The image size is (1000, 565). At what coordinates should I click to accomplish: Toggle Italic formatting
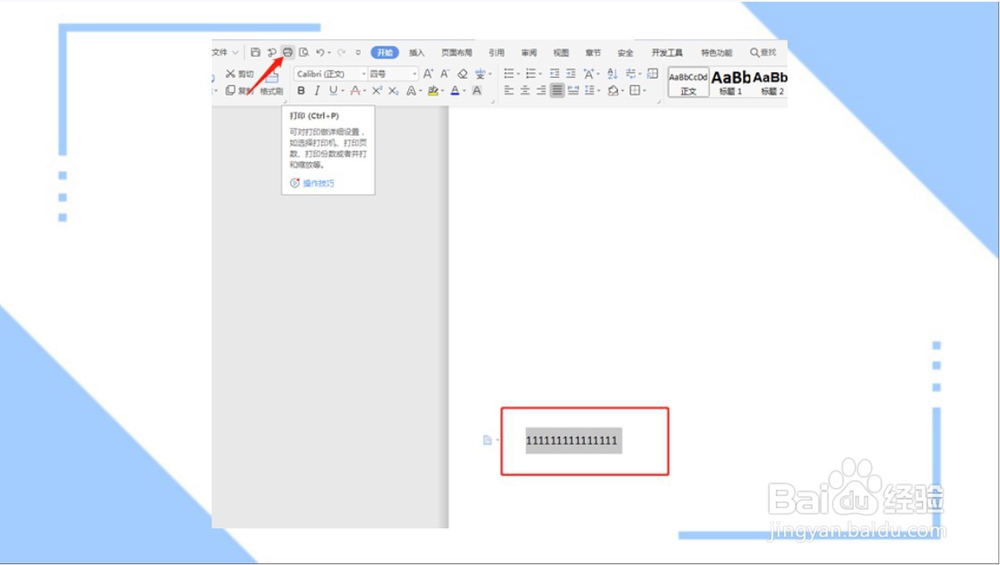pyautogui.click(x=317, y=91)
